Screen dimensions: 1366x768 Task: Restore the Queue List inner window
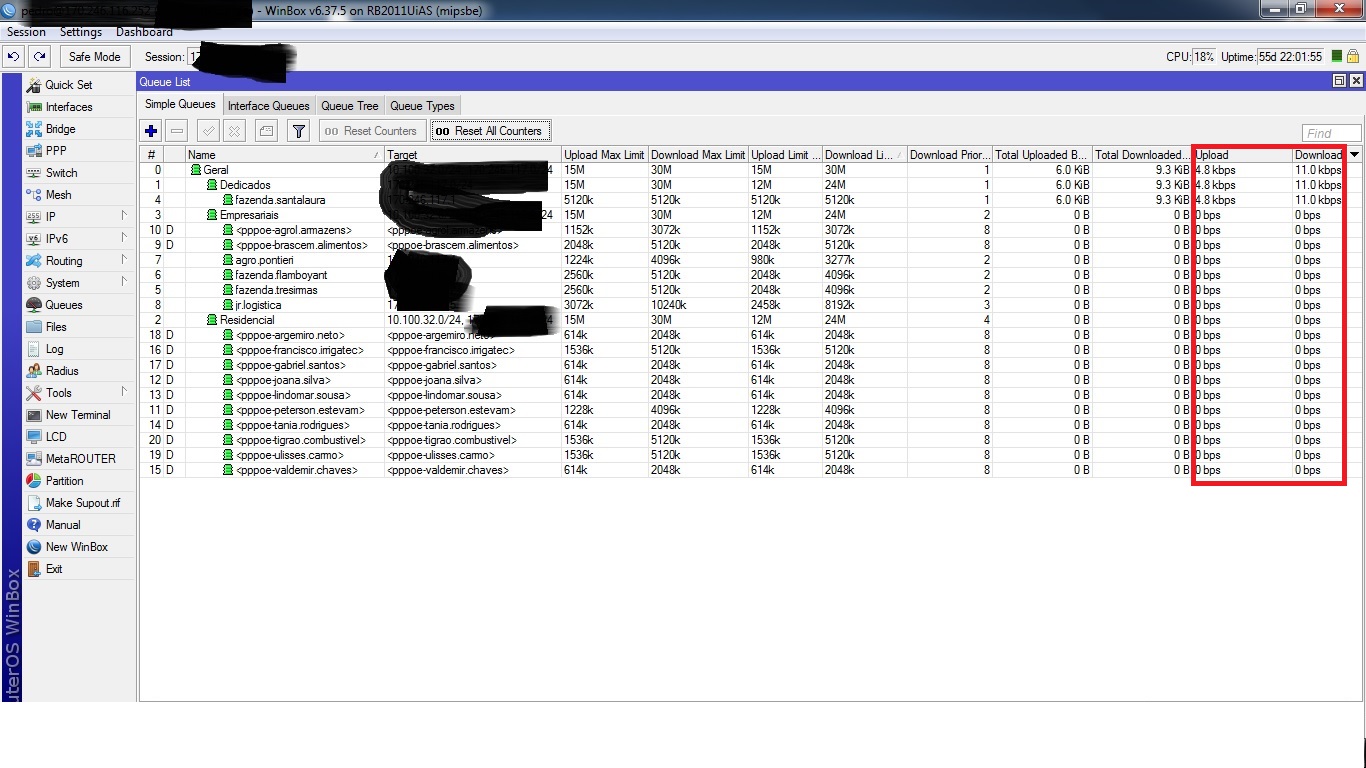1339,81
